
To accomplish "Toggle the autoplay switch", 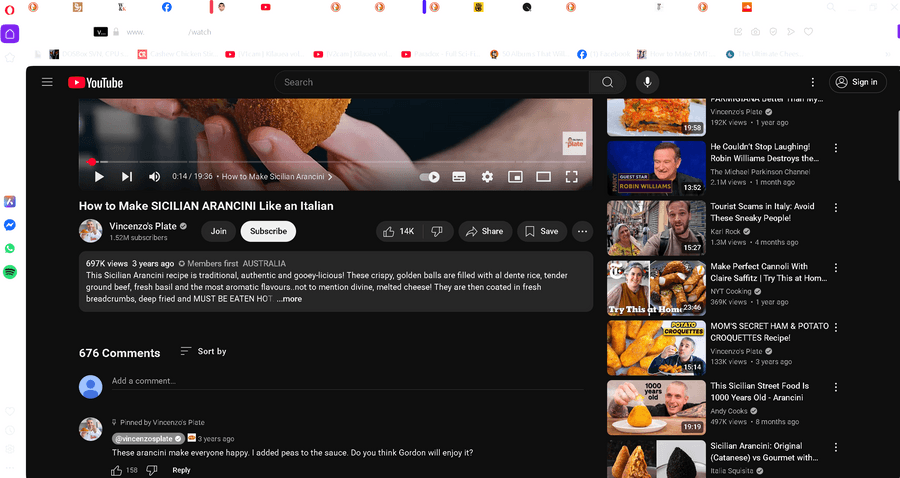I will pyautogui.click(x=430, y=177).
